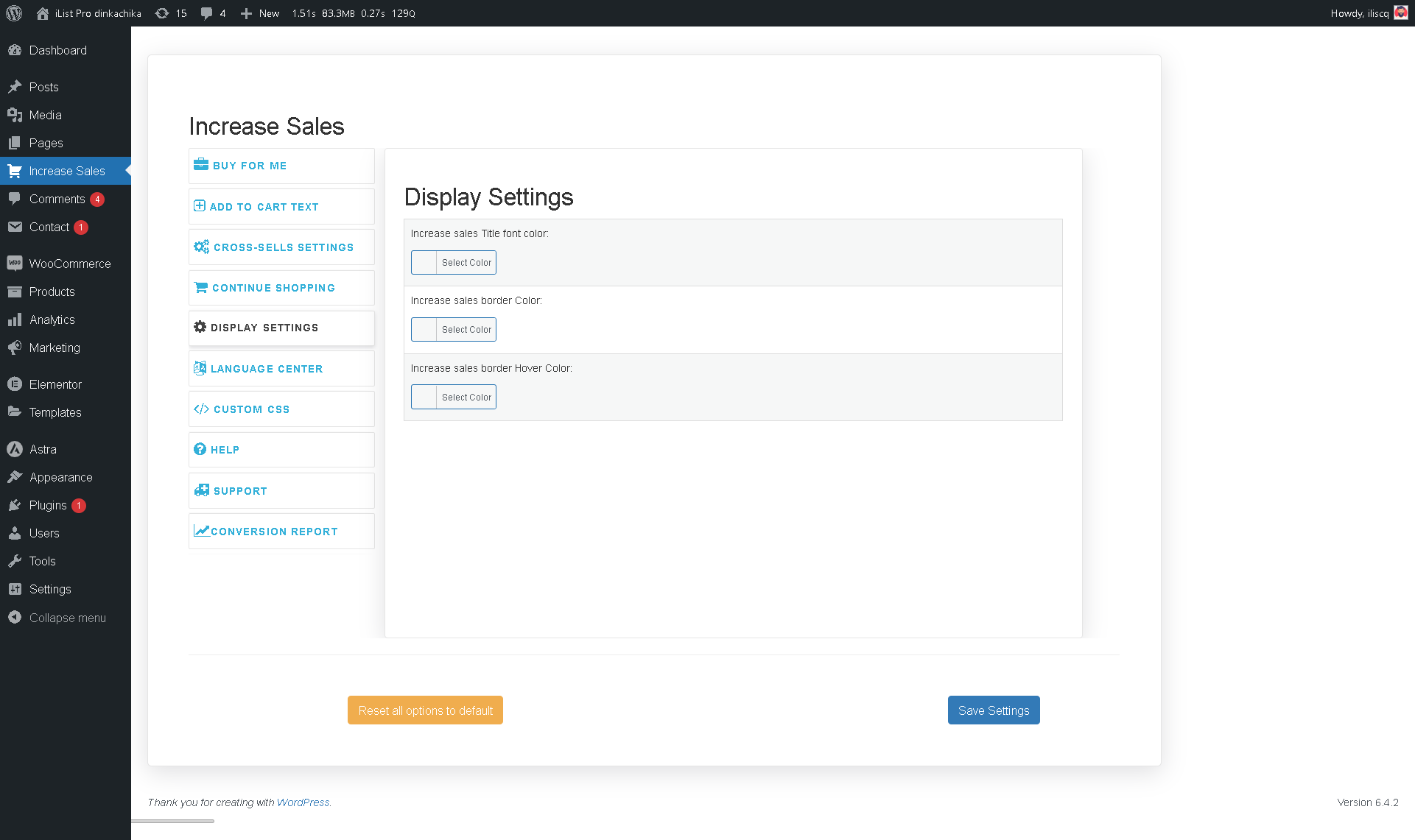Viewport: 1415px width, 840px height.
Task: Collapse the admin sidebar menu
Action: [x=67, y=618]
